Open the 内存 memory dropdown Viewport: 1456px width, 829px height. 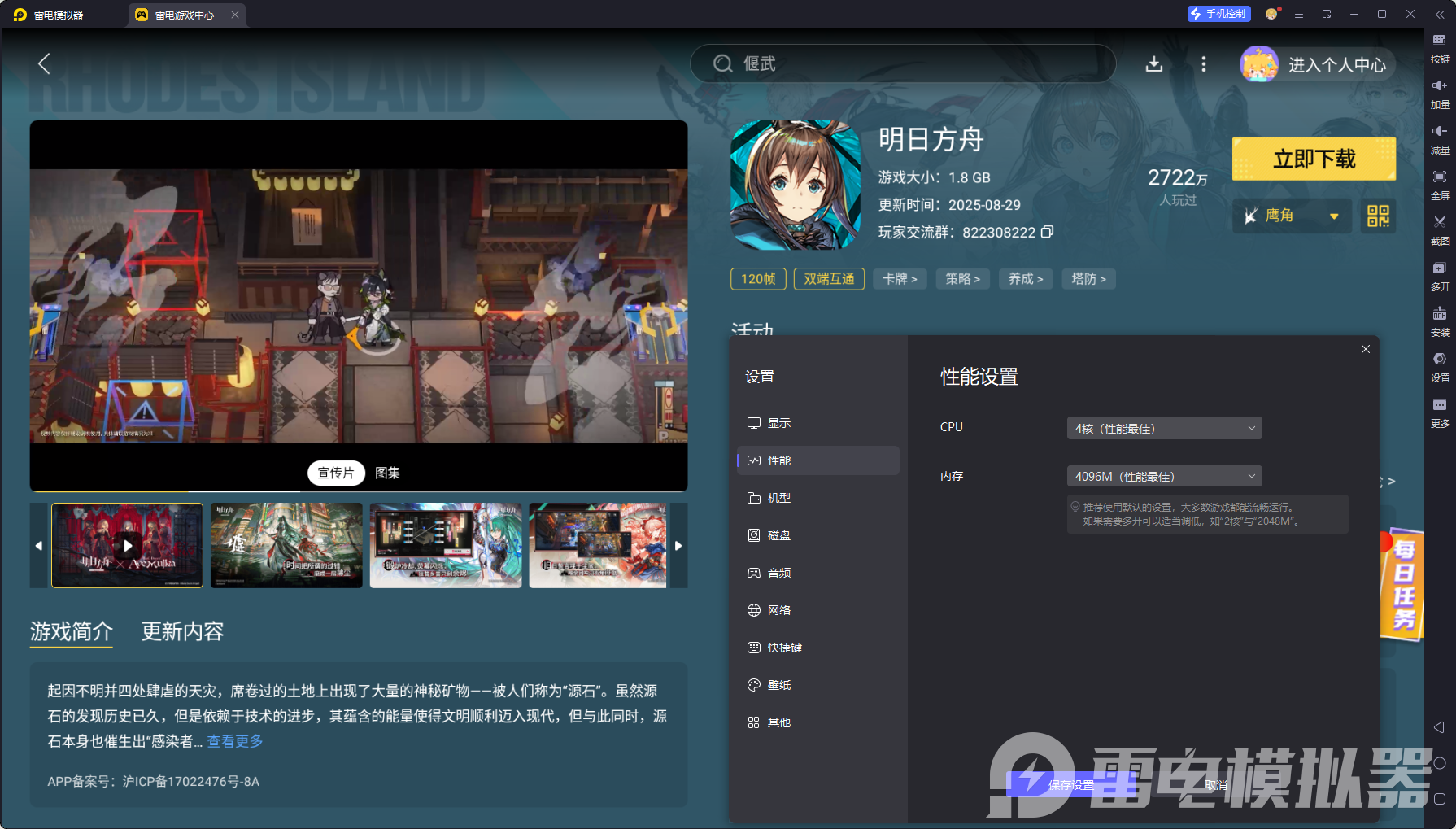[1164, 476]
